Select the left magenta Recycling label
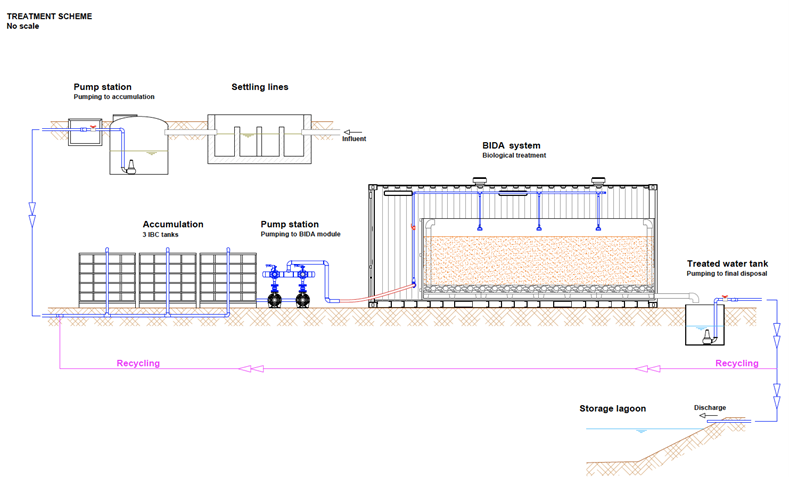Image resolution: width=789 pixels, height=477 pixels. [x=137, y=363]
